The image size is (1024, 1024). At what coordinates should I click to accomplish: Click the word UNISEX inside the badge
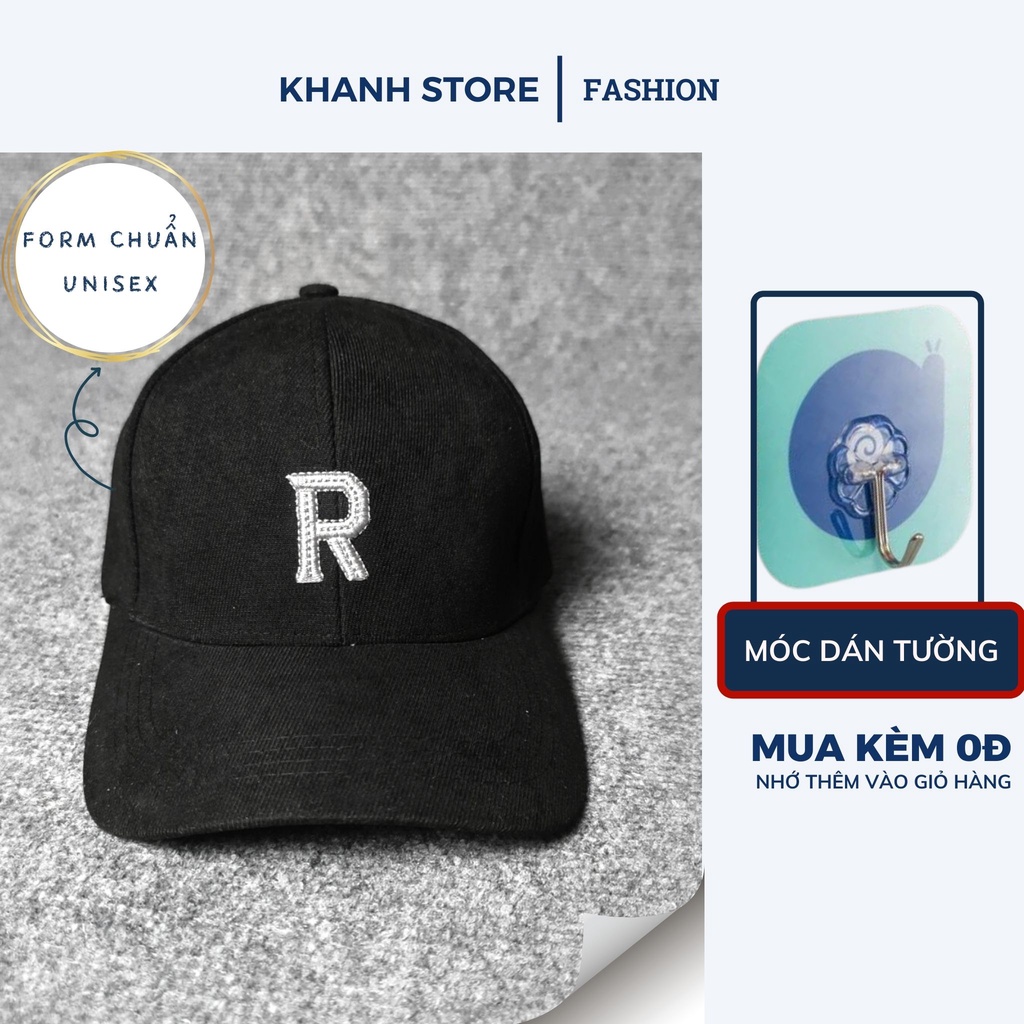coord(110,283)
